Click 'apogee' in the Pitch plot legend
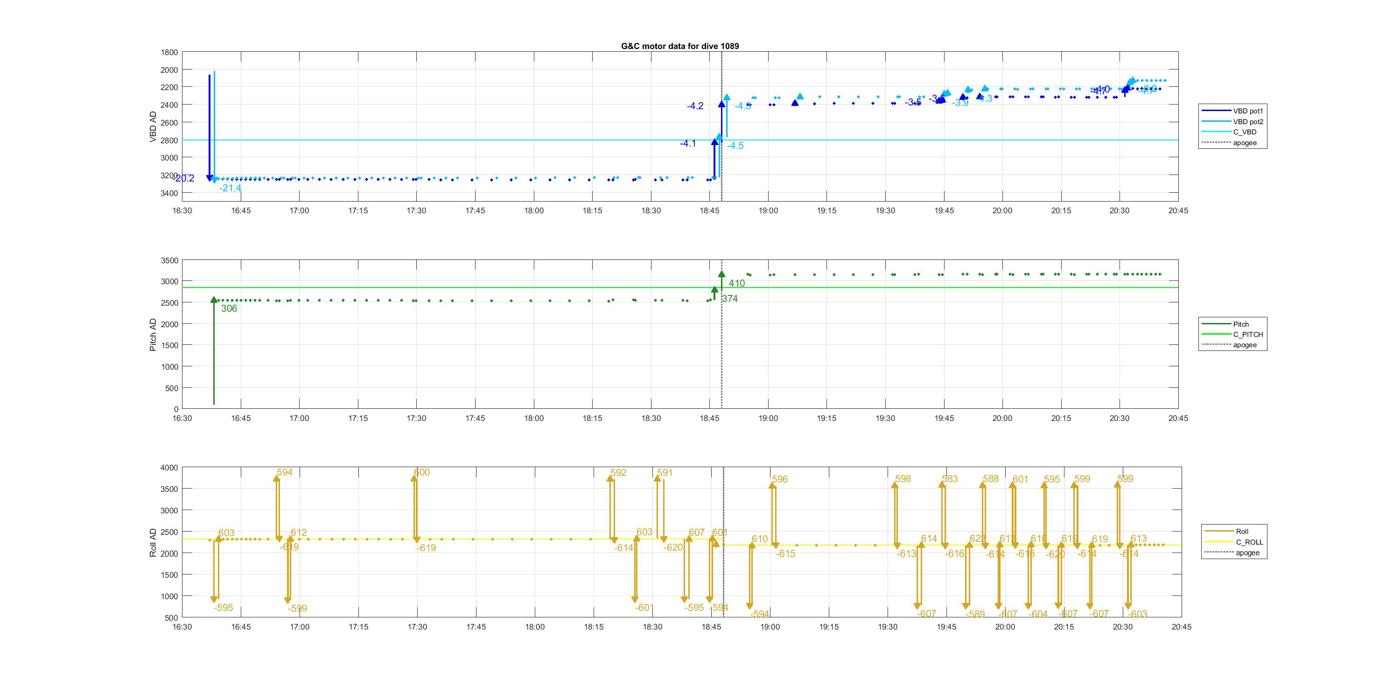The width and height of the screenshot is (1400, 693). point(1245,345)
